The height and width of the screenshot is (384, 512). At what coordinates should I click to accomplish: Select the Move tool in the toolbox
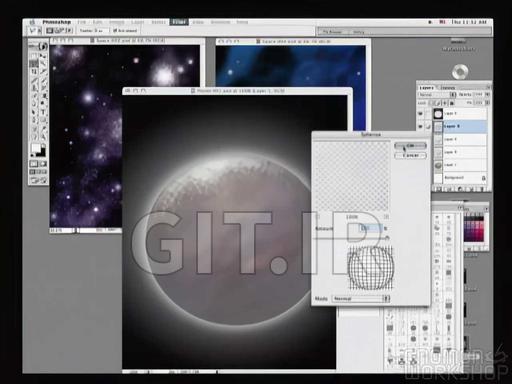[x=43, y=55]
